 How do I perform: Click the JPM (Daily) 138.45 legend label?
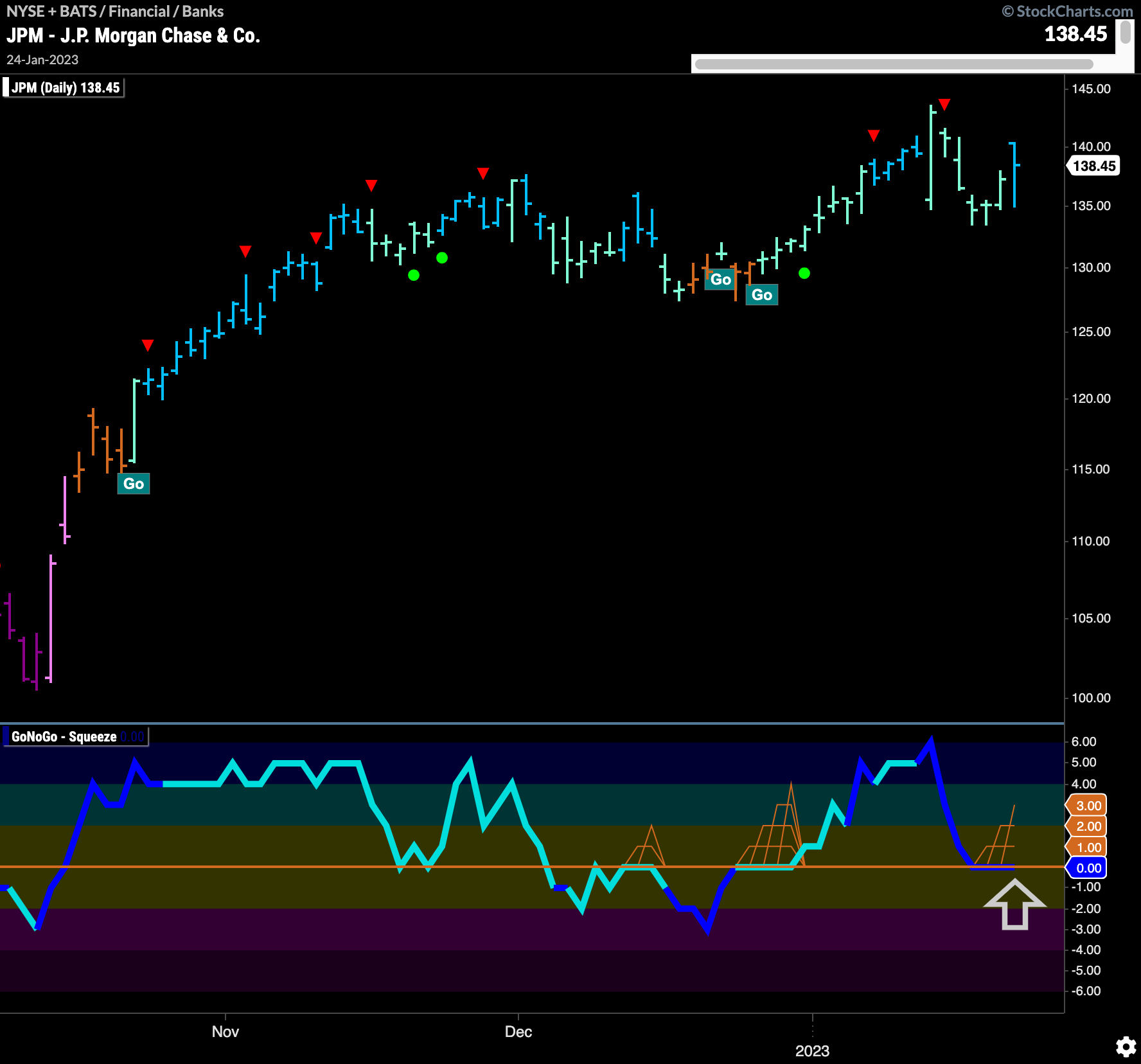coord(63,87)
